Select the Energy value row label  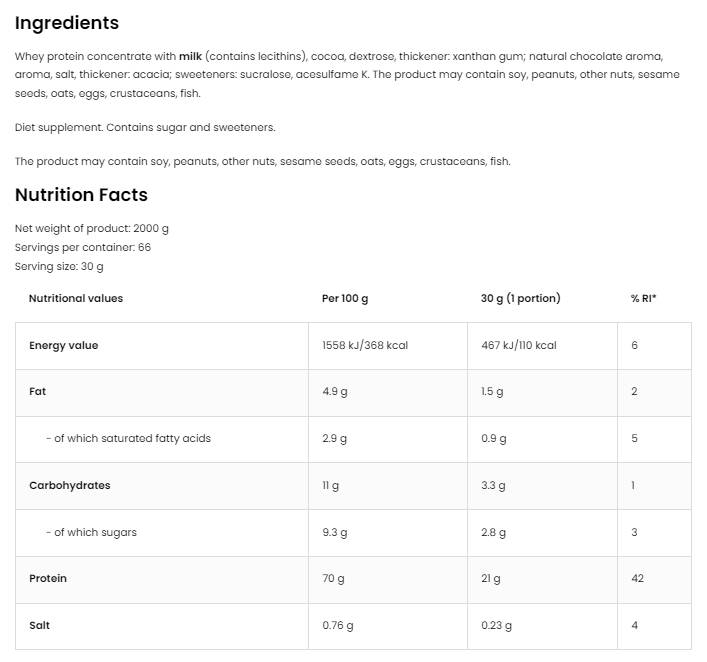point(64,346)
